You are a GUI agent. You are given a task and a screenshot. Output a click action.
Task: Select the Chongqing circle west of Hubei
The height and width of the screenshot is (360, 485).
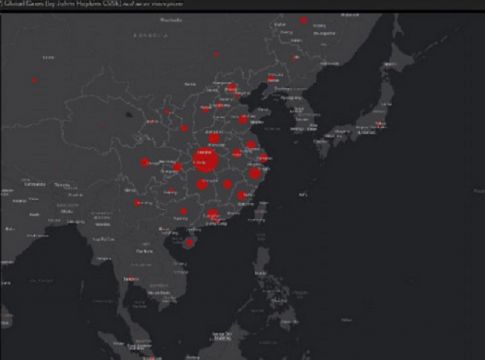pyautogui.click(x=177, y=167)
